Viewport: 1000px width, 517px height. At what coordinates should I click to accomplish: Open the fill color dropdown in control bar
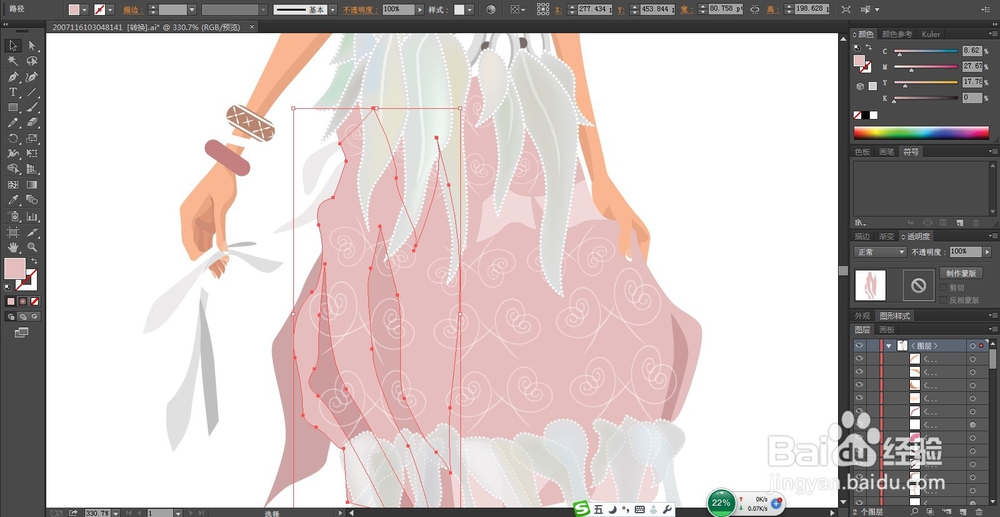click(x=84, y=10)
